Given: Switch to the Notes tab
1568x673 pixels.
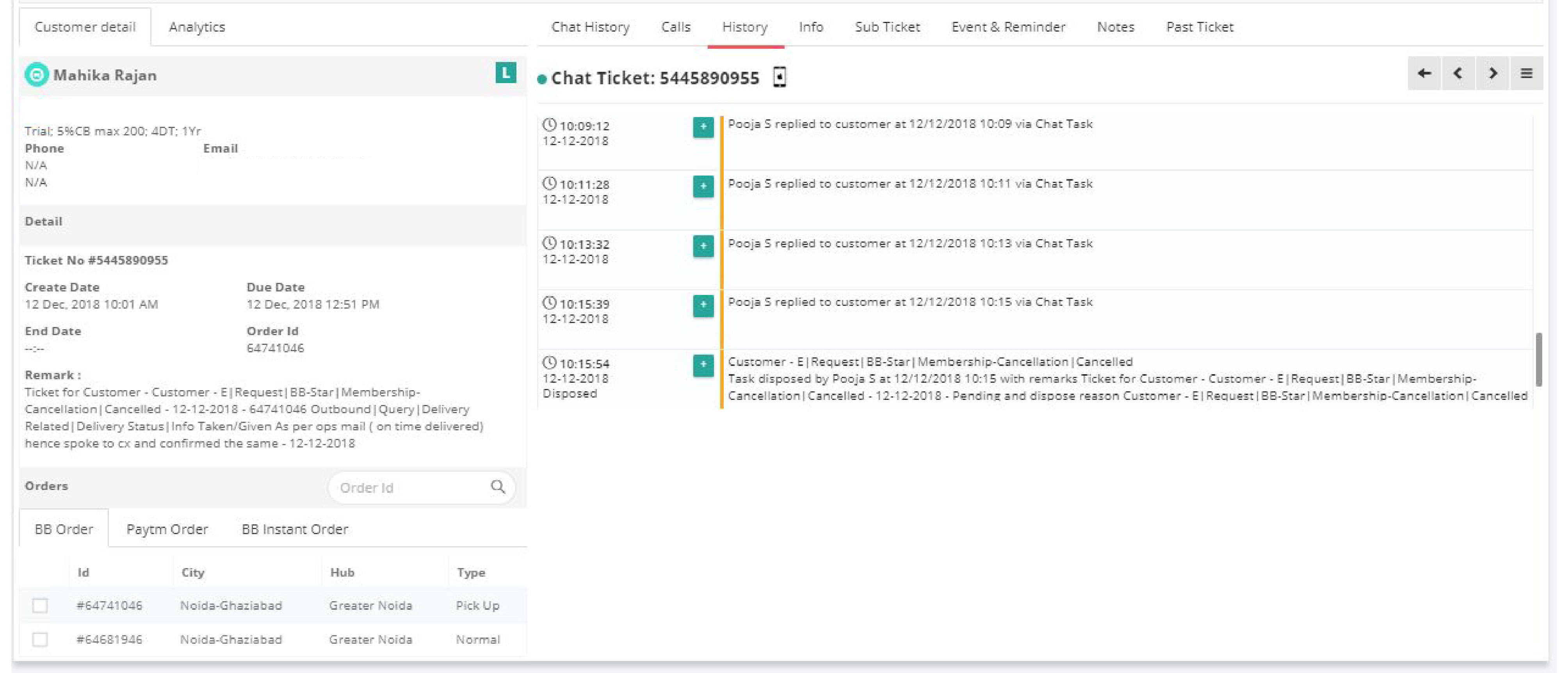Looking at the screenshot, I should (x=1115, y=27).
